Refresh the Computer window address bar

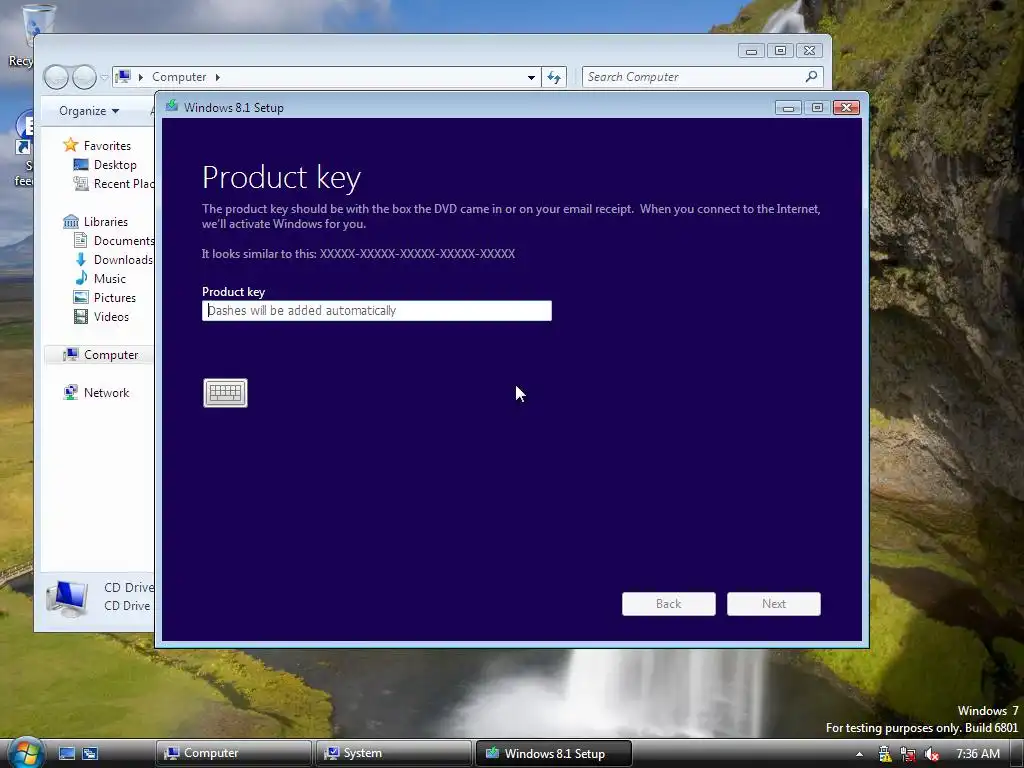point(554,77)
